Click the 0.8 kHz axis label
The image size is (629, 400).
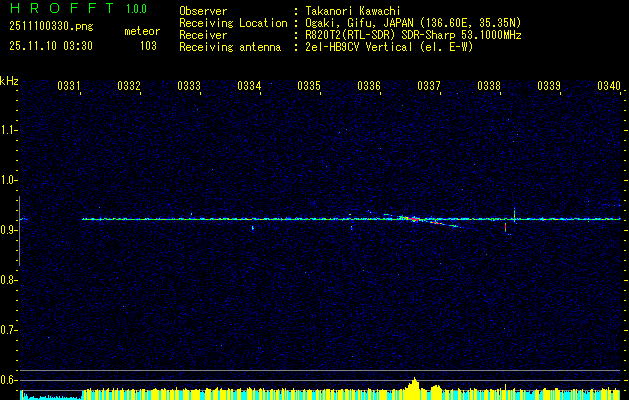click(9, 280)
